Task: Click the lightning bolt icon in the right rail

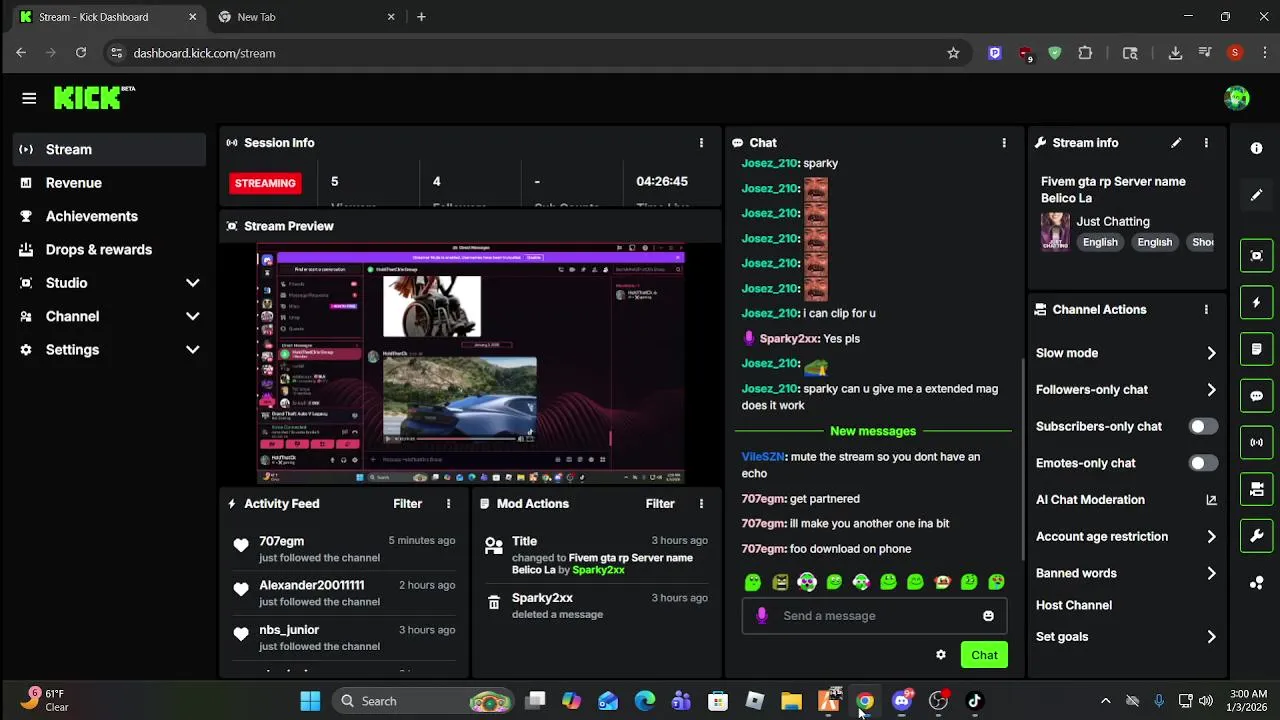Action: coord(1257,302)
